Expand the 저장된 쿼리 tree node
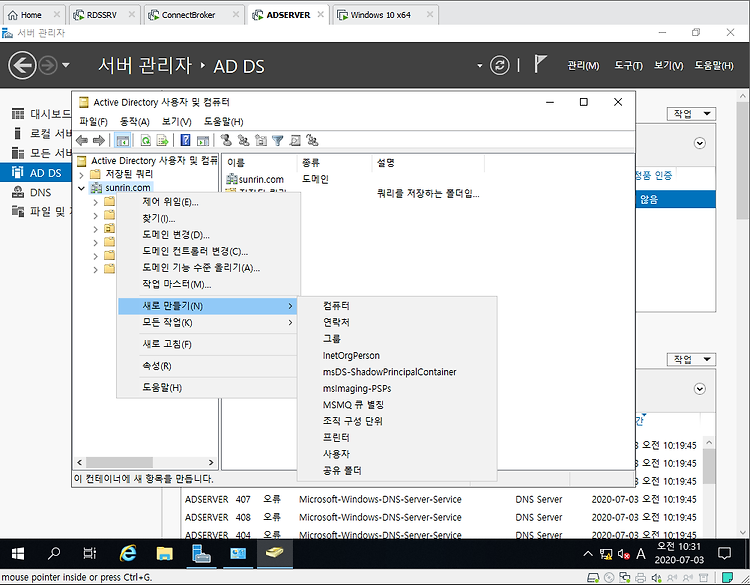The image size is (750, 585). [81, 175]
